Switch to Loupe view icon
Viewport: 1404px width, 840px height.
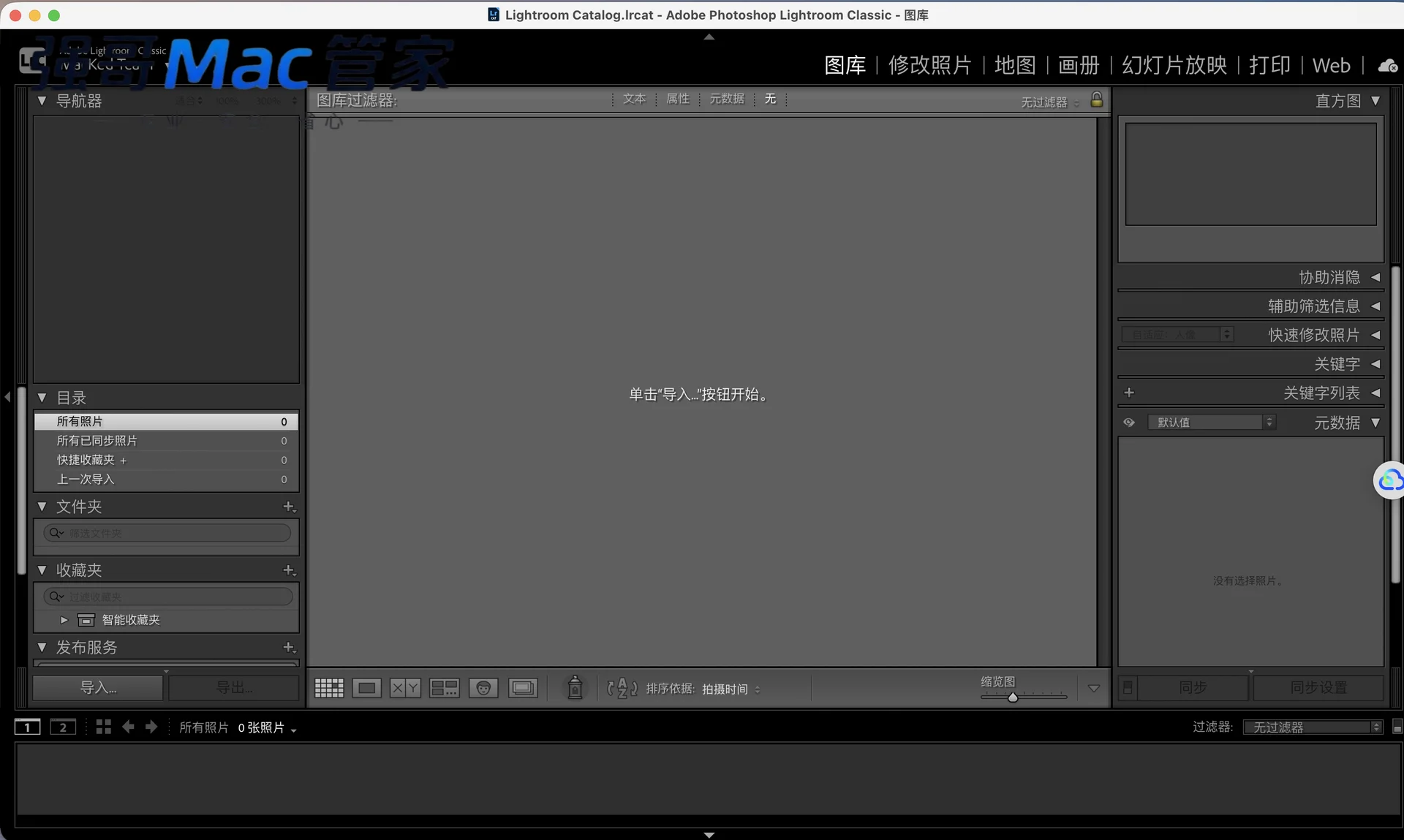coord(366,688)
